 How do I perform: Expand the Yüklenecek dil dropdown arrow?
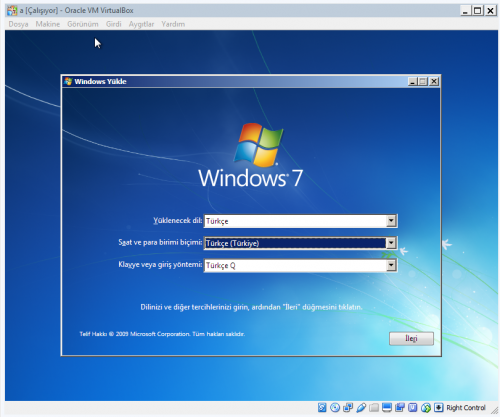(x=391, y=221)
